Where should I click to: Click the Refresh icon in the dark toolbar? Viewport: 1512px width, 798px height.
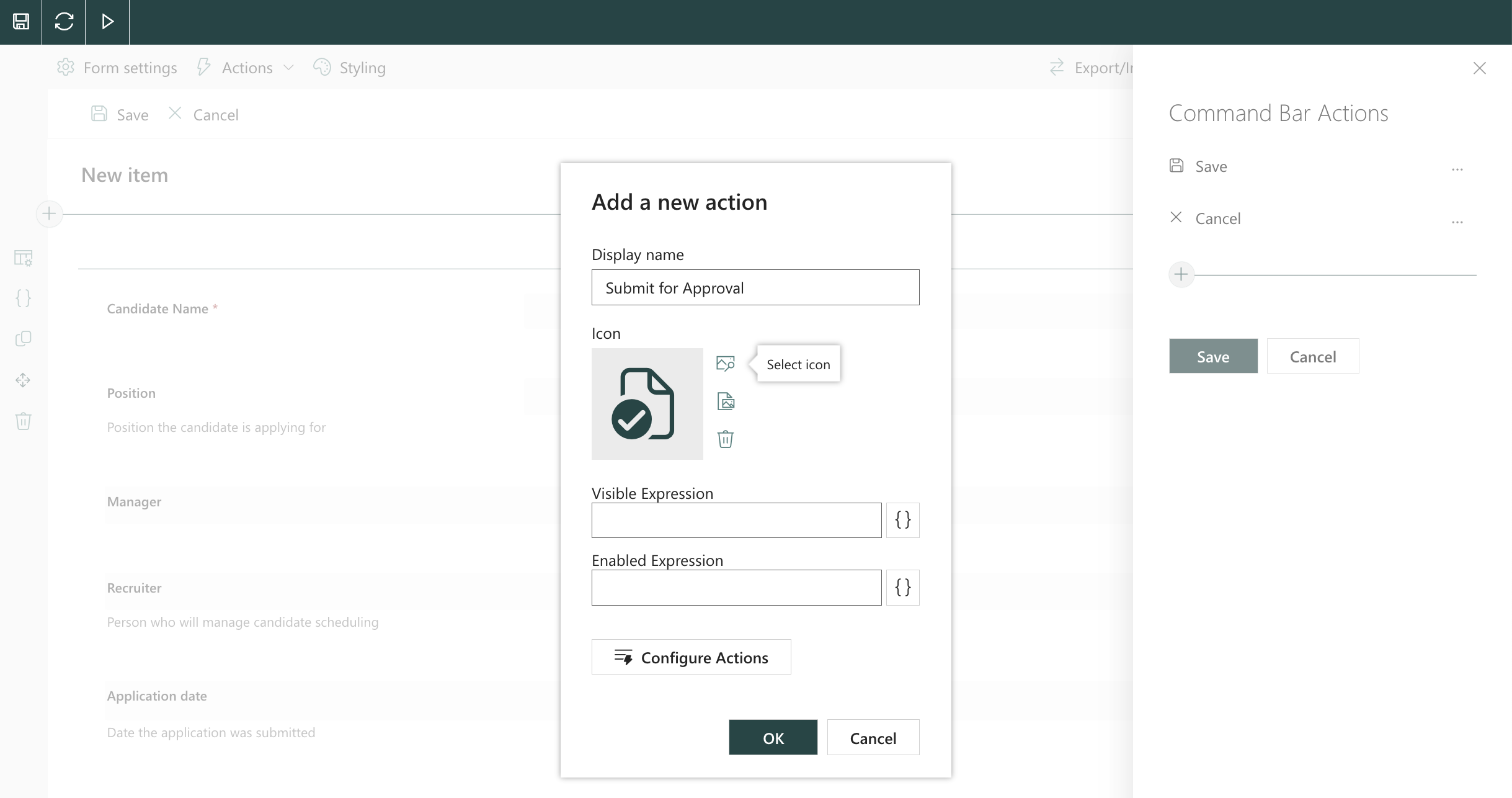pyautogui.click(x=64, y=22)
